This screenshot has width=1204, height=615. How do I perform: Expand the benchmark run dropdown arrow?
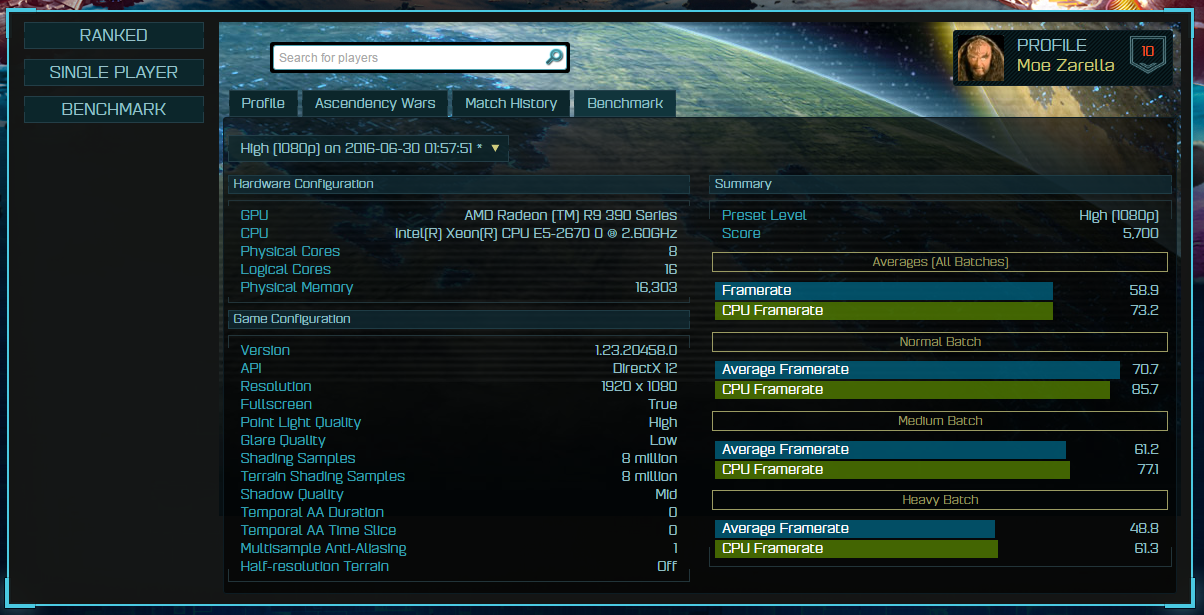494,148
